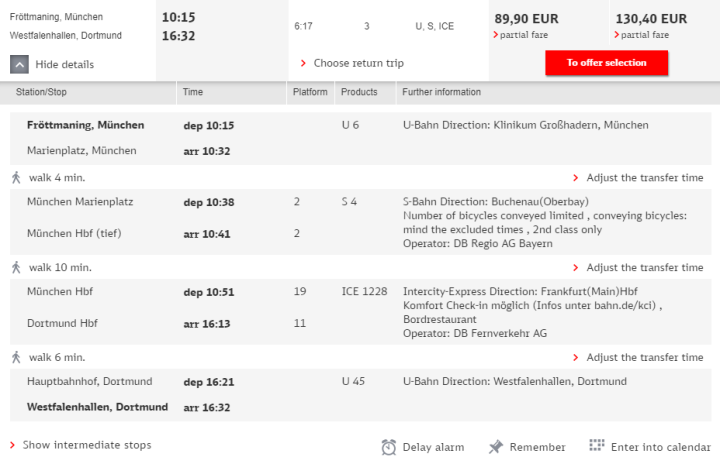This screenshot has height=464, width=720.
Task: Click the Operator: DB Regio AG Bayern line
Action: click(478, 243)
